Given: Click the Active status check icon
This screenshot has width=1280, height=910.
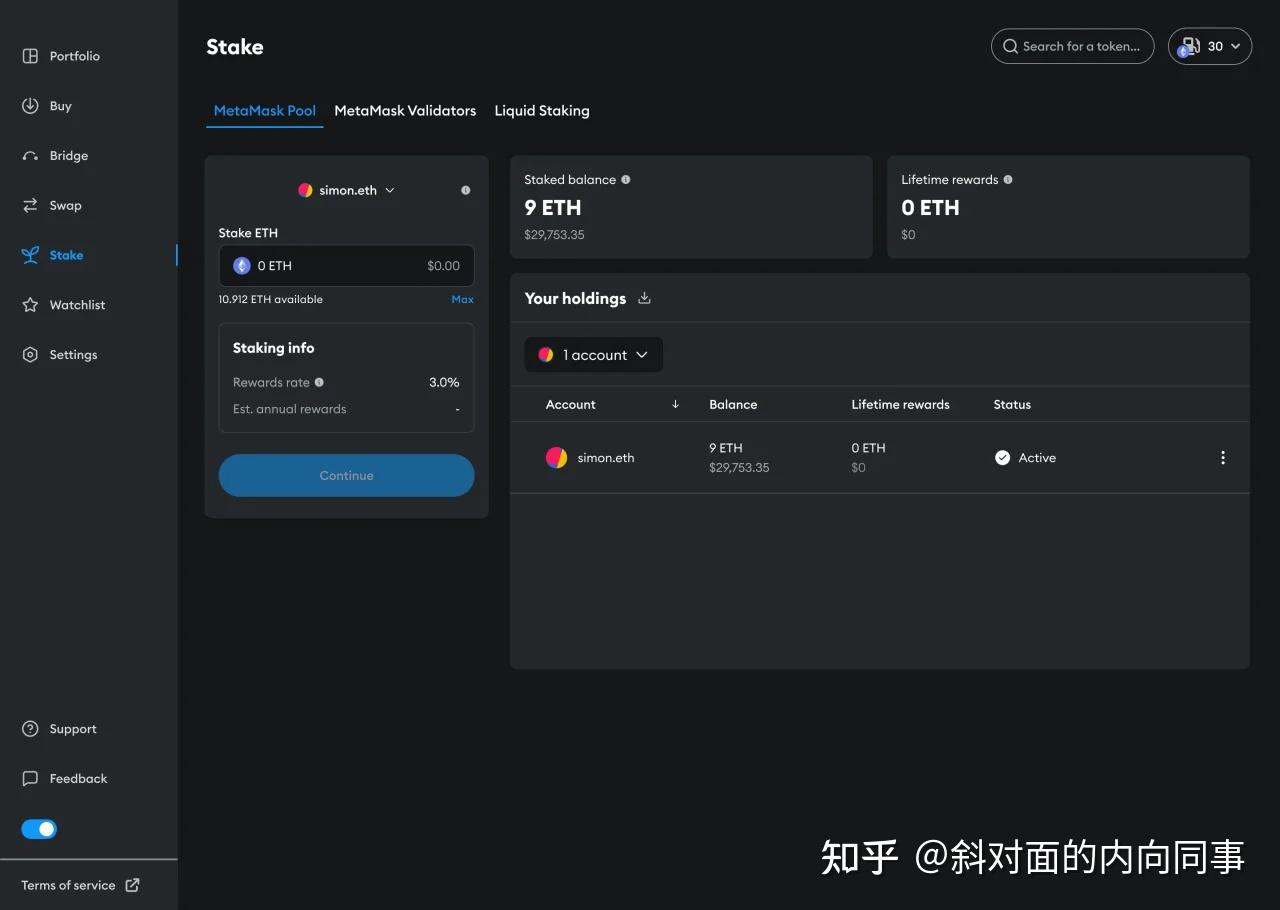Looking at the screenshot, I should (x=1002, y=458).
